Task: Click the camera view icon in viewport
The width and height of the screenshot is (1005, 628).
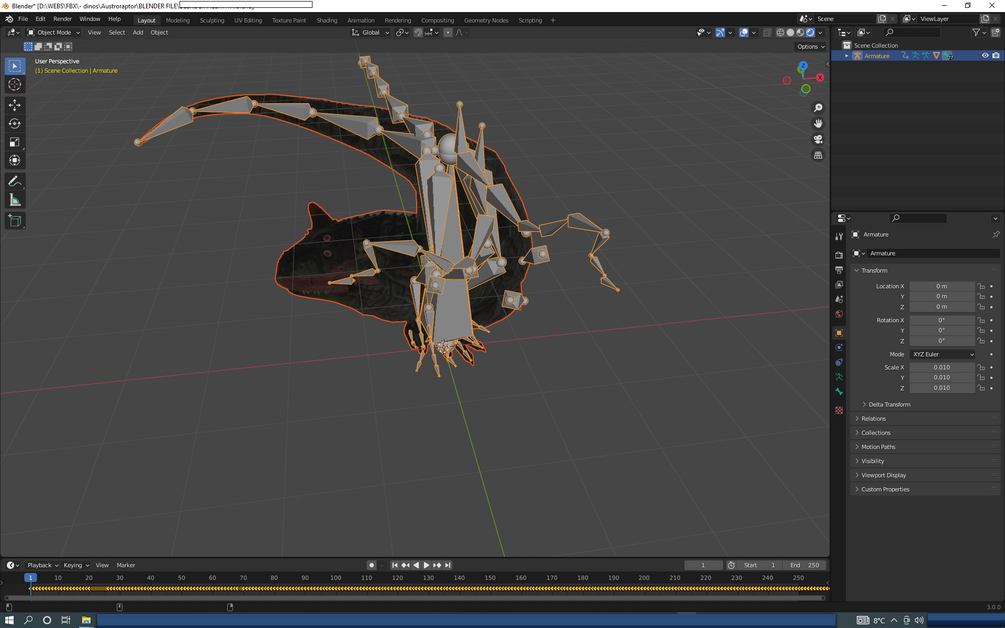Action: pos(818,140)
